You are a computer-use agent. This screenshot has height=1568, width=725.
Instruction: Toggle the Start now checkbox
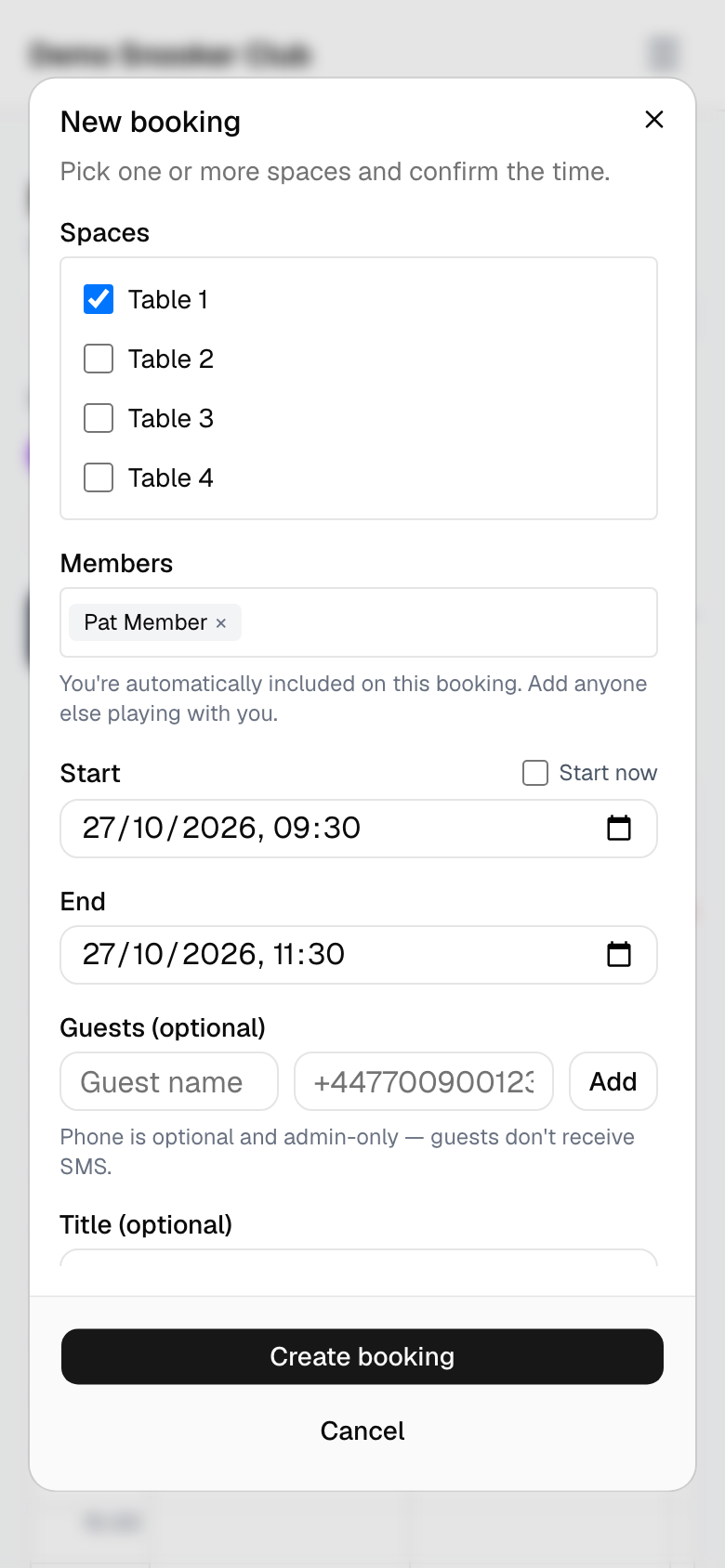click(535, 773)
